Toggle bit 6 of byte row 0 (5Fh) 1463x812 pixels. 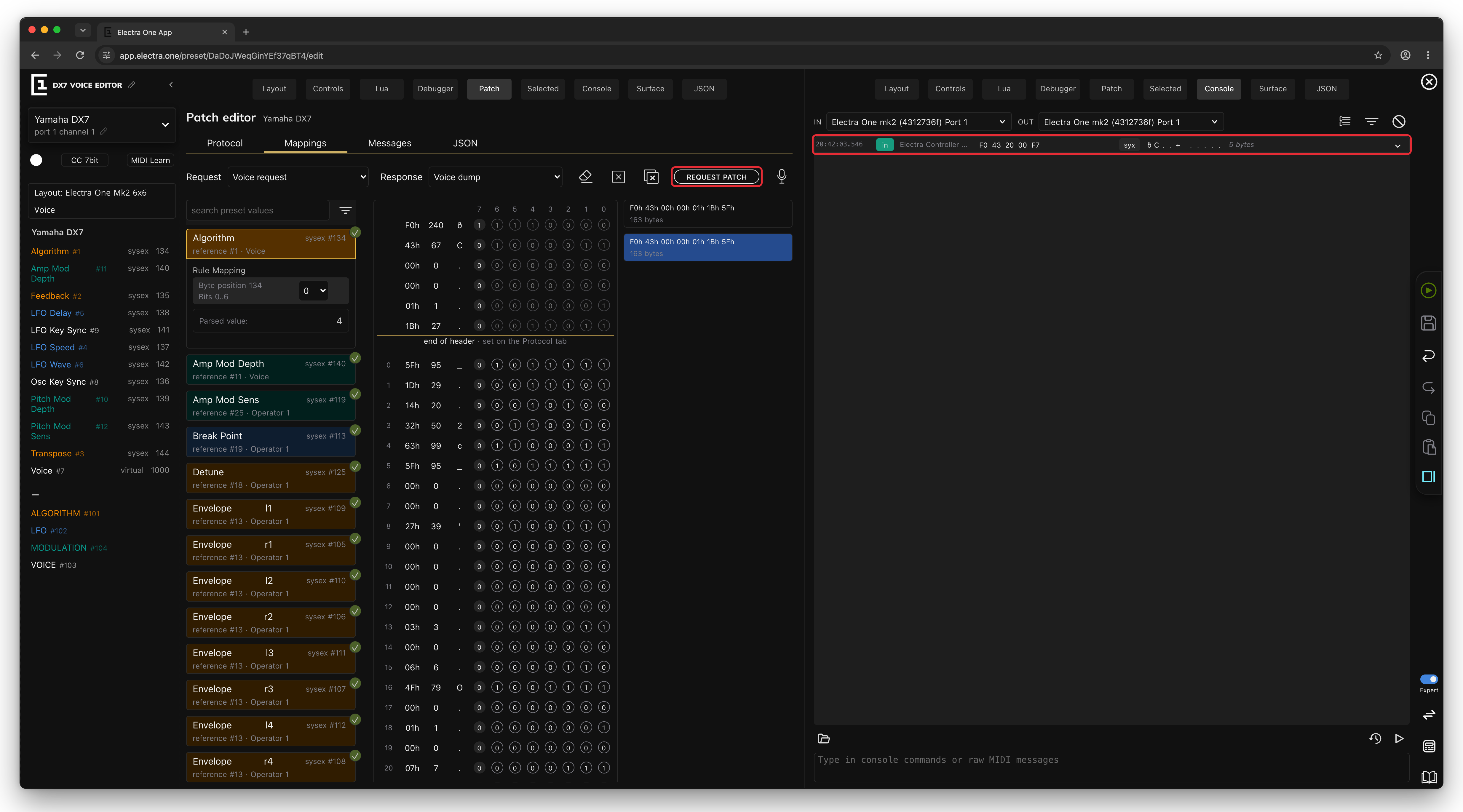point(497,365)
